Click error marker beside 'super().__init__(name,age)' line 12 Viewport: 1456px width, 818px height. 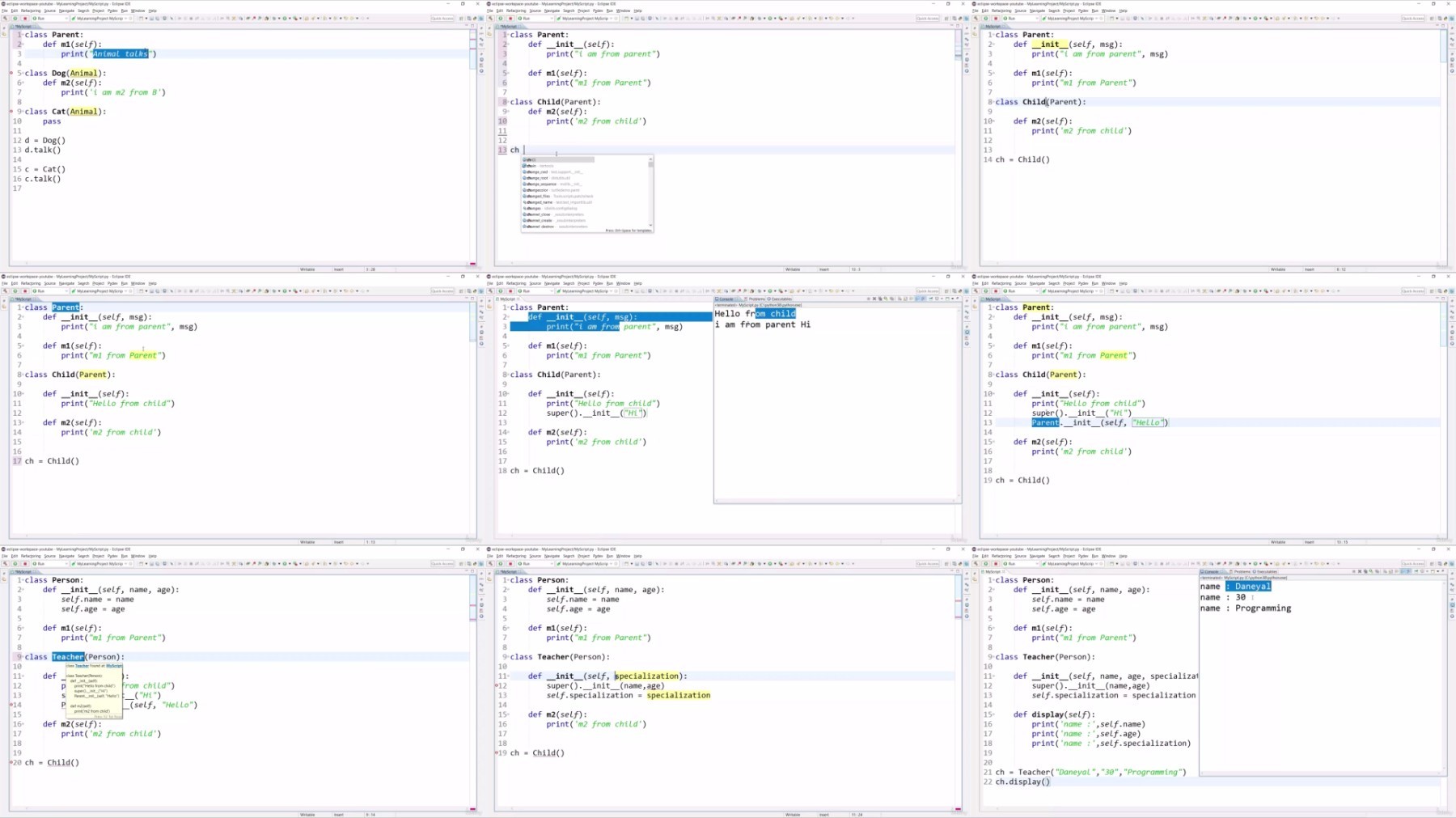click(497, 686)
